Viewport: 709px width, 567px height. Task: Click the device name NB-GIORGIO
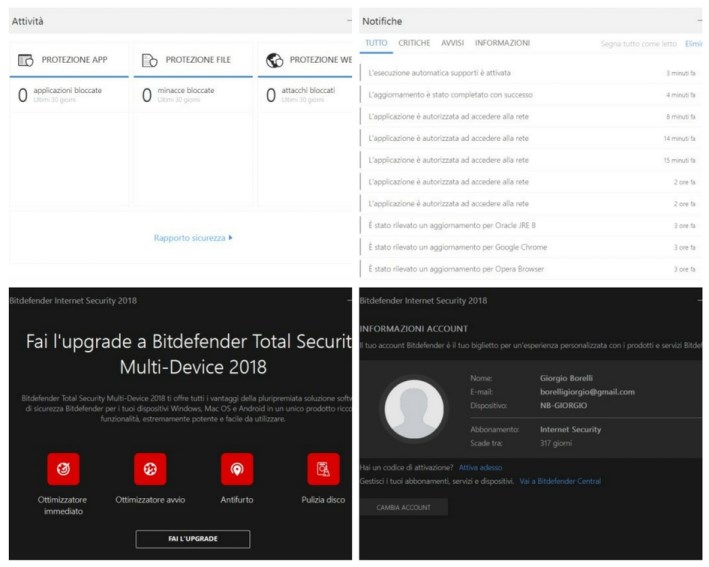pos(563,405)
